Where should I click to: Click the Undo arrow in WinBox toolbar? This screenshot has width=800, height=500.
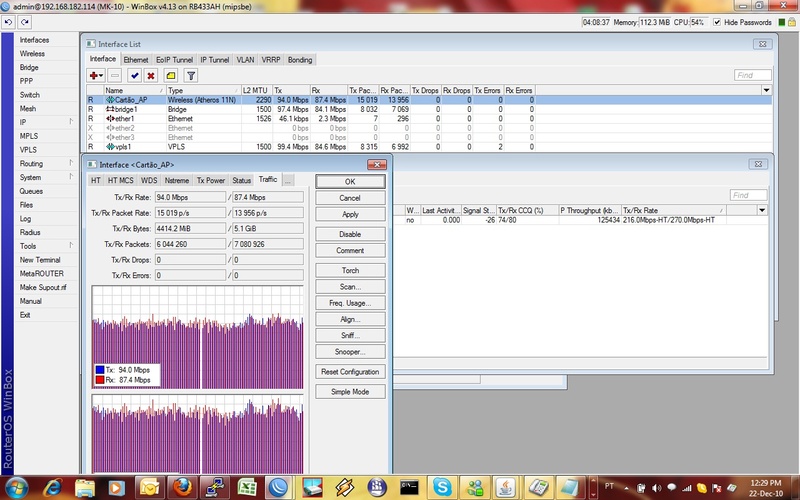pyautogui.click(x=10, y=22)
